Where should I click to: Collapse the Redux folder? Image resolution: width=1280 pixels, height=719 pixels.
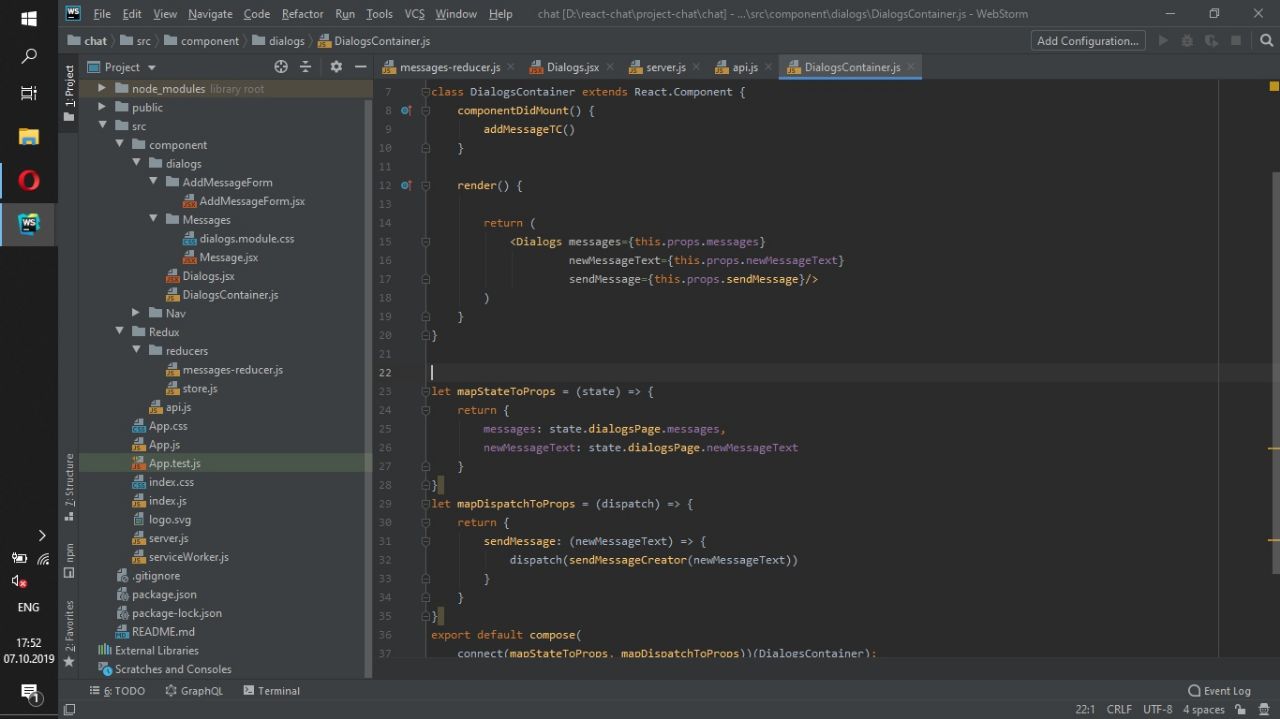(120, 332)
